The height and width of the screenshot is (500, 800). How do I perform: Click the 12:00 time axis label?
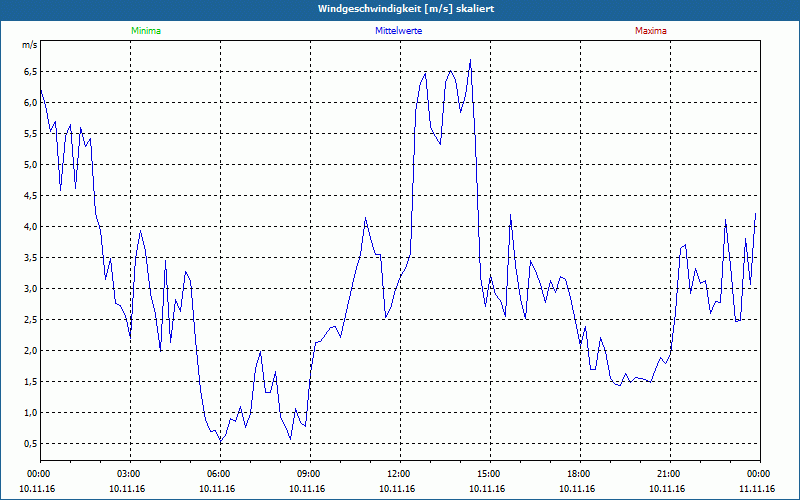pos(400,474)
